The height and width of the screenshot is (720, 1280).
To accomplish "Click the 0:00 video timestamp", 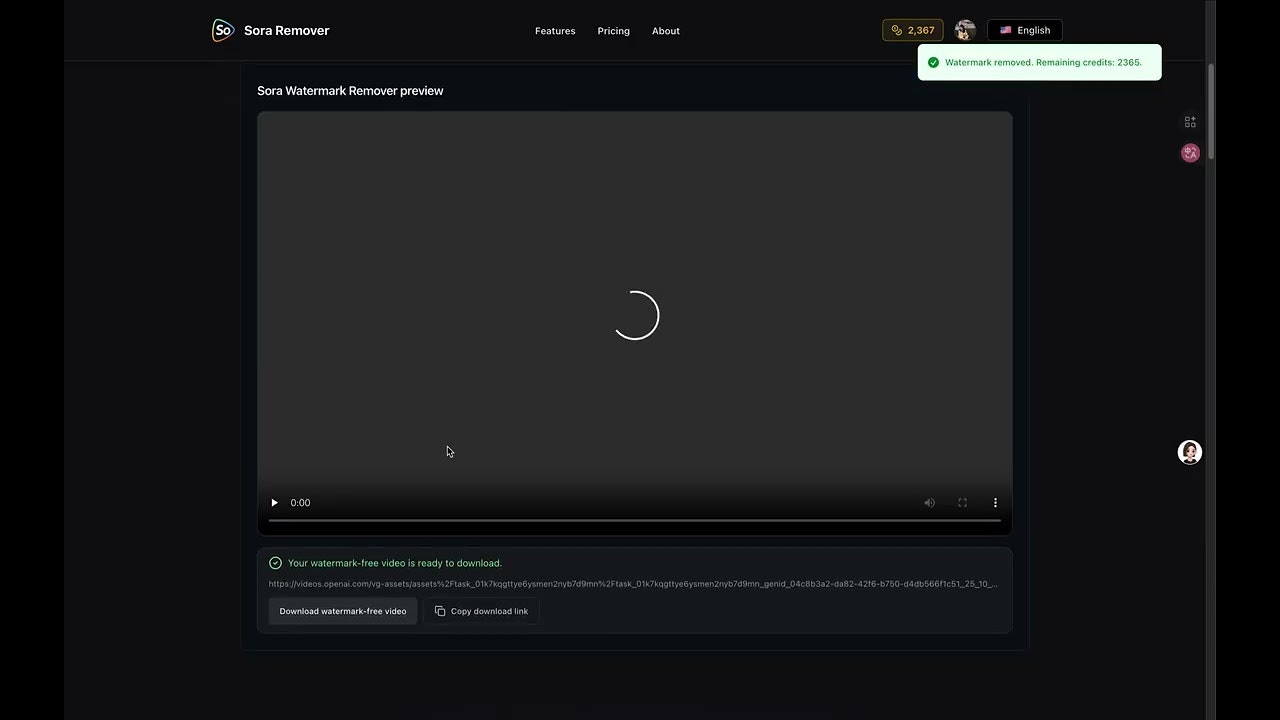I will click(300, 503).
